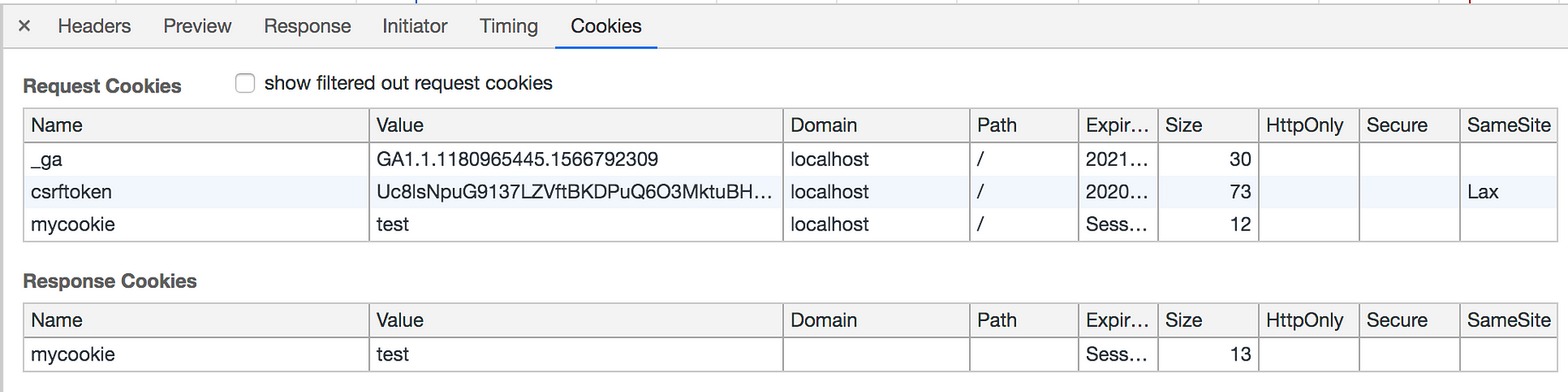Select the csrftoken cookie row
1568x392 pixels.
click(x=790, y=191)
